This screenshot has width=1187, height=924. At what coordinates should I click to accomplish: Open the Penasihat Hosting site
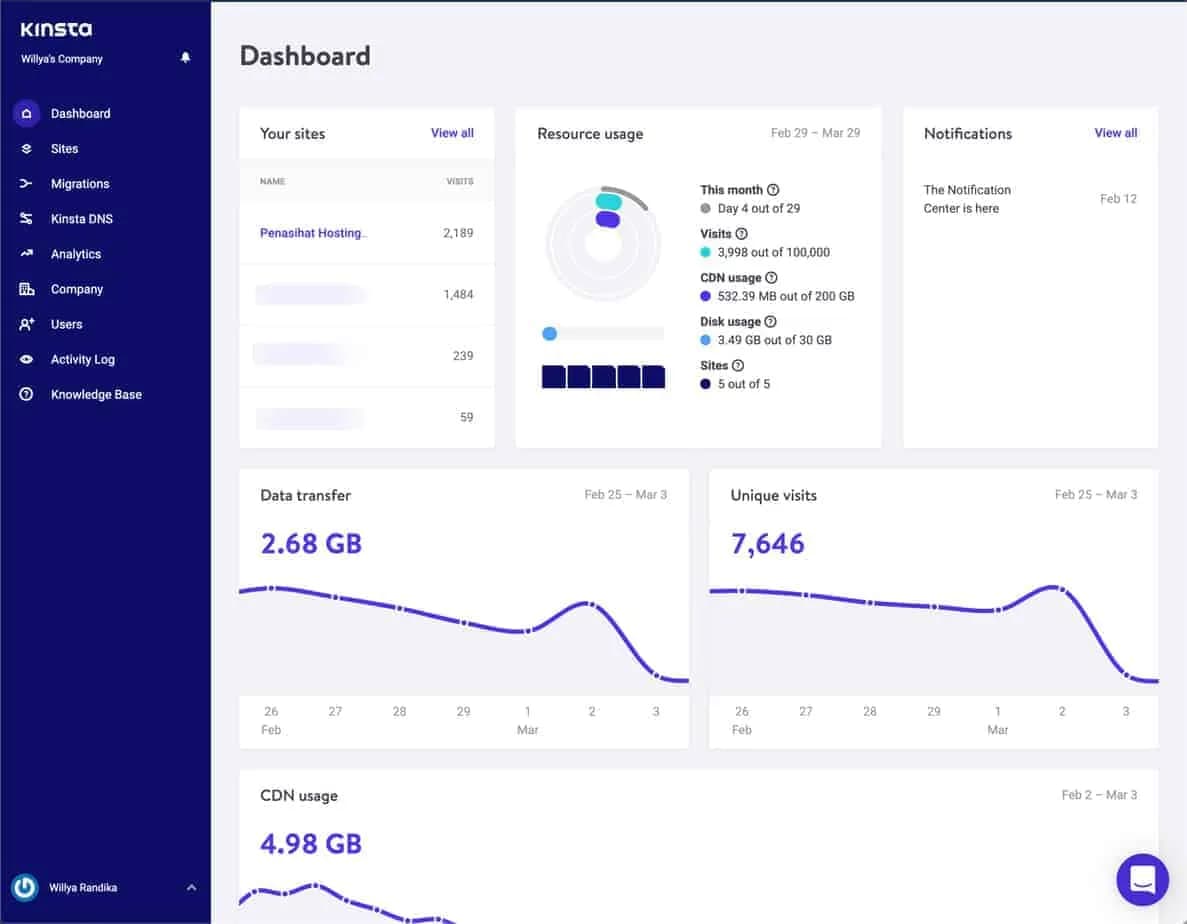pos(310,232)
